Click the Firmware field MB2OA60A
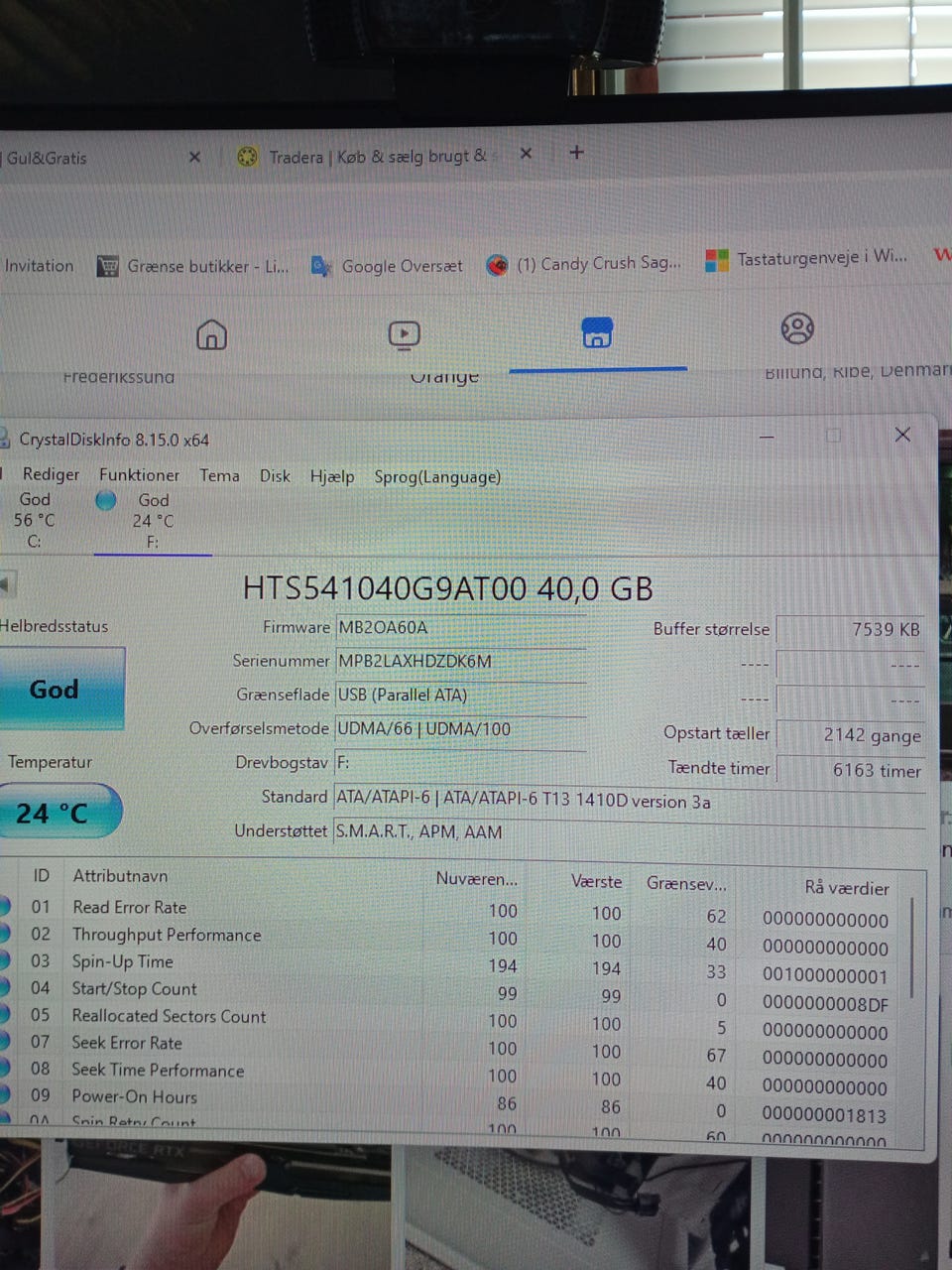This screenshot has width=952, height=1270. (460, 627)
